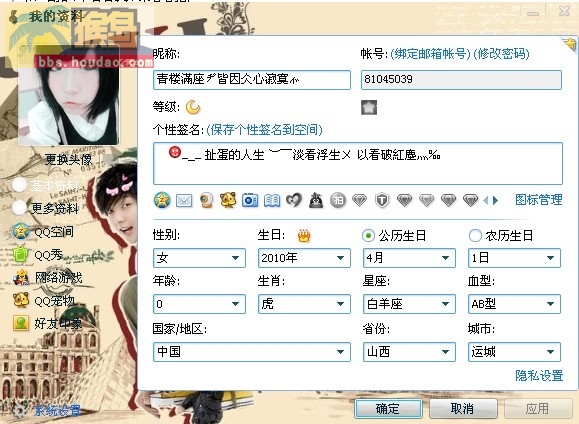Open the 生肖 dropdown showing 虎
This screenshot has width=579, height=424.
click(304, 304)
